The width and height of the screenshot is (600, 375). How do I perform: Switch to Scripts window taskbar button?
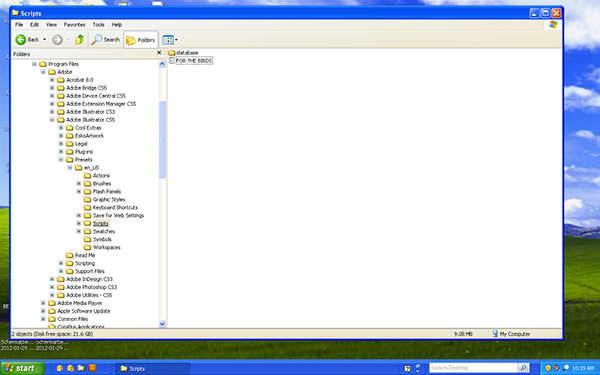tap(153, 368)
